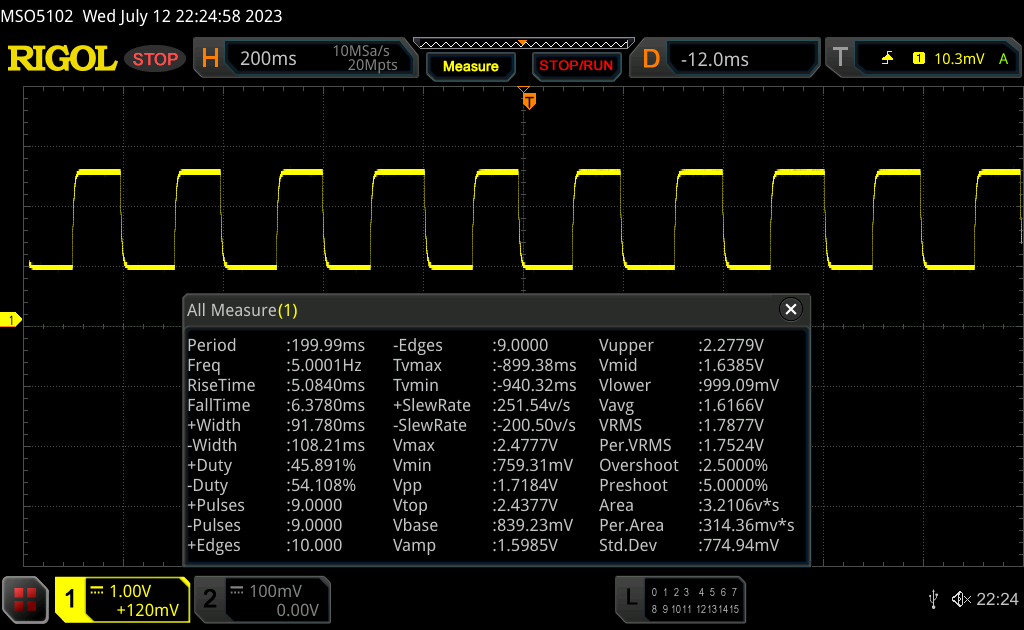Click the trigger mode A indicator
The image size is (1024, 630).
tap(1003, 59)
